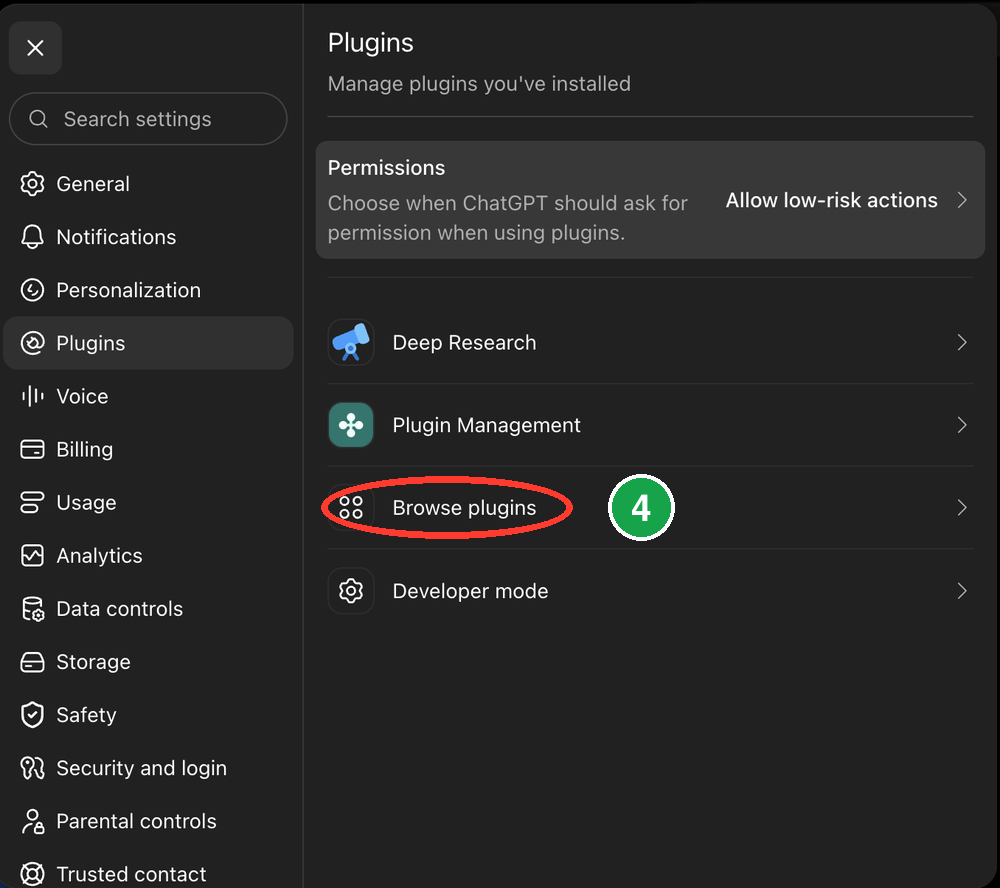Click the Plugin Management green icon
Viewport: 1000px width, 888px height.
coord(351,425)
